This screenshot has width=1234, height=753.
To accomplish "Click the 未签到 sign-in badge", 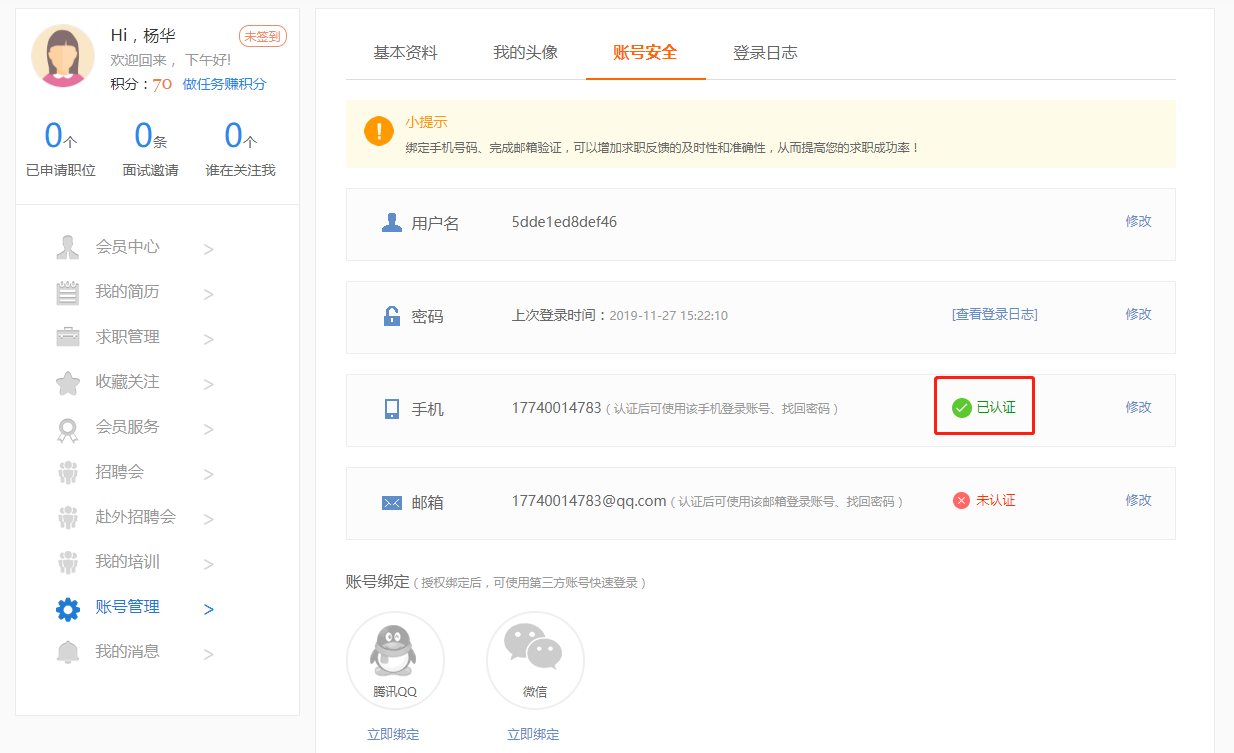I will (263, 36).
